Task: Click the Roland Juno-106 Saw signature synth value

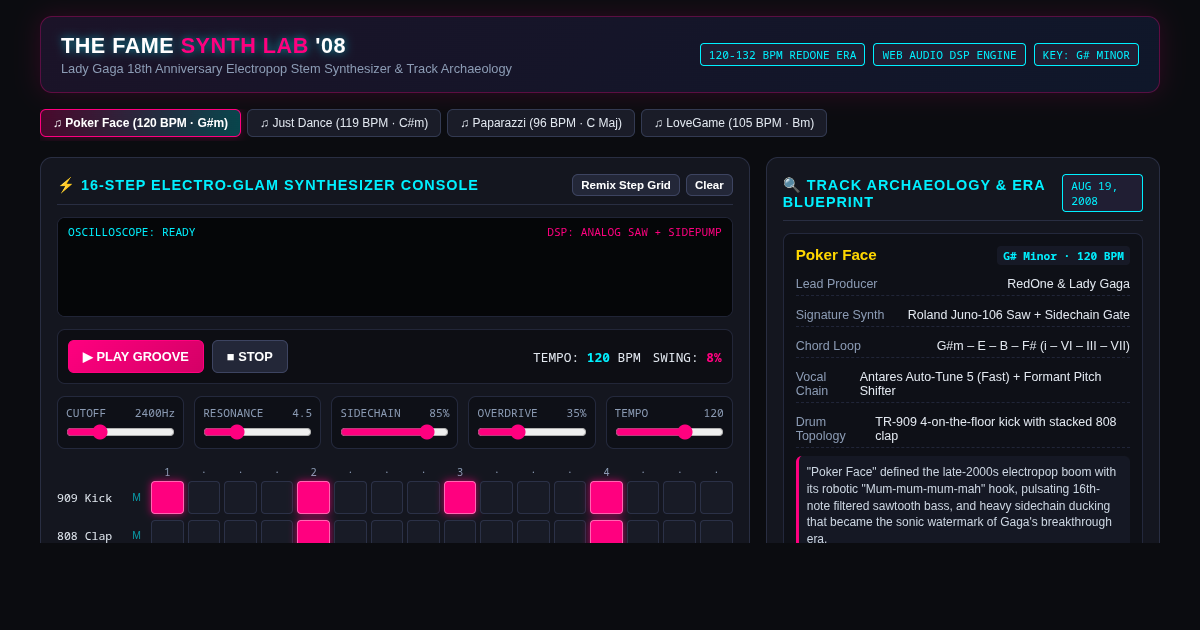Action: 1019,315
